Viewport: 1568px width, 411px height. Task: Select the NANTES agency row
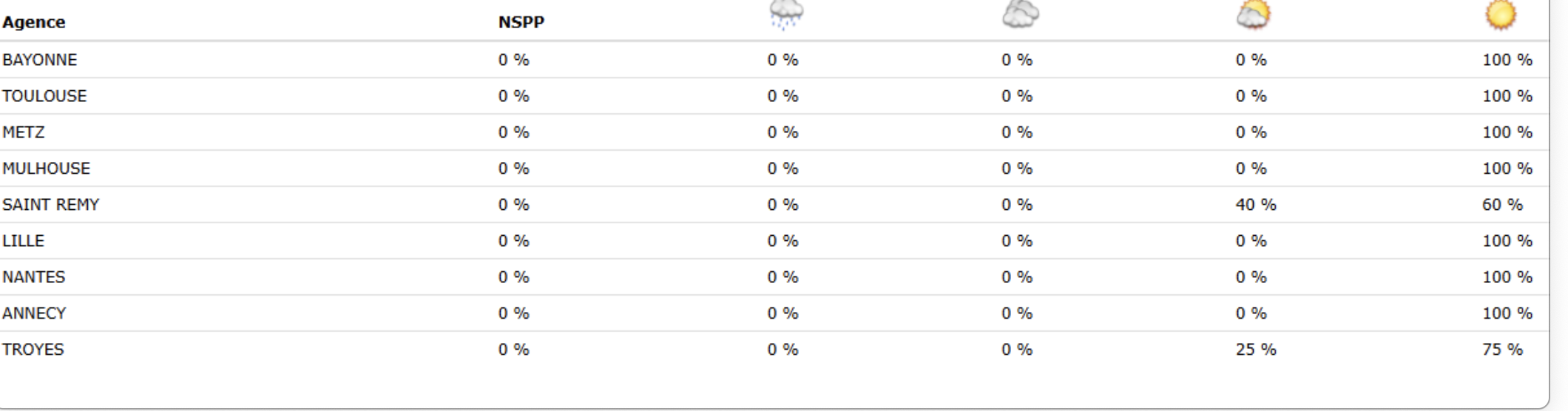point(34,277)
